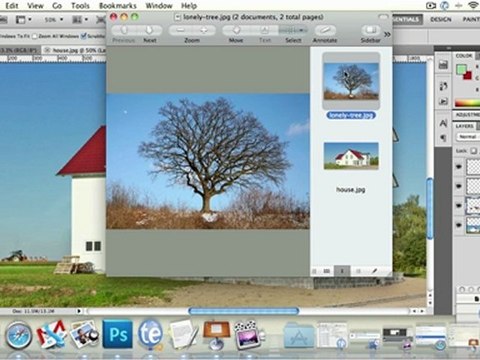Enable the Zoom All Windows checkbox
Viewport: 480px width, 360px height.
point(35,36)
